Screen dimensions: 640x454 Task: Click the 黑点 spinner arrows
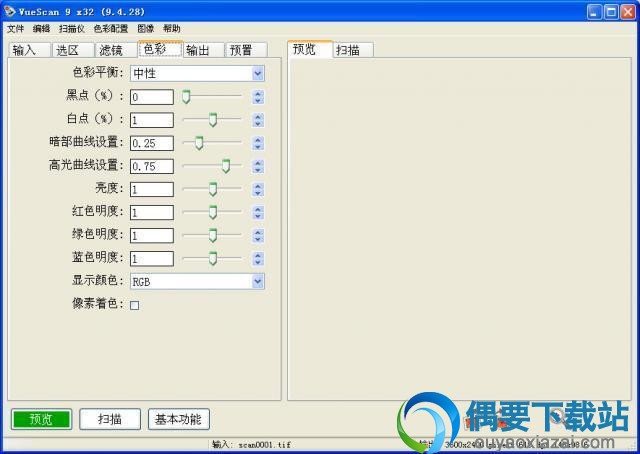pos(258,97)
